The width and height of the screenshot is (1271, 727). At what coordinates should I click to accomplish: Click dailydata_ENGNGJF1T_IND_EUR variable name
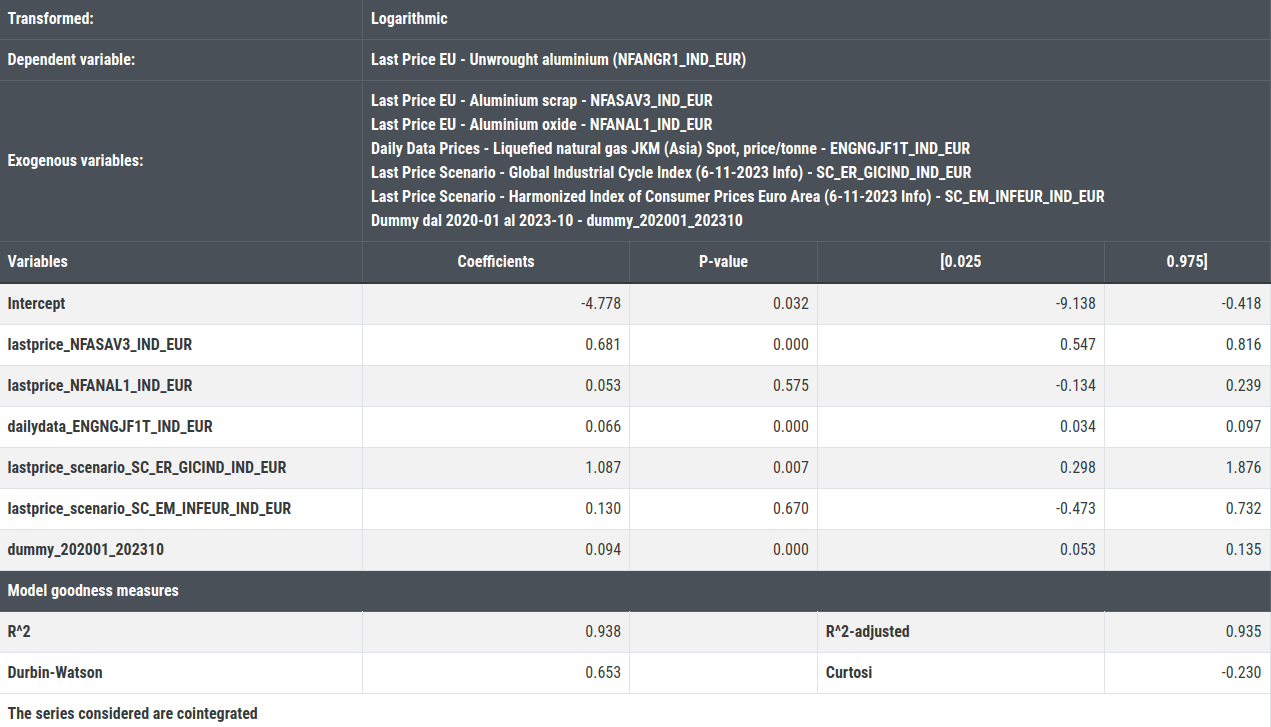coord(110,426)
